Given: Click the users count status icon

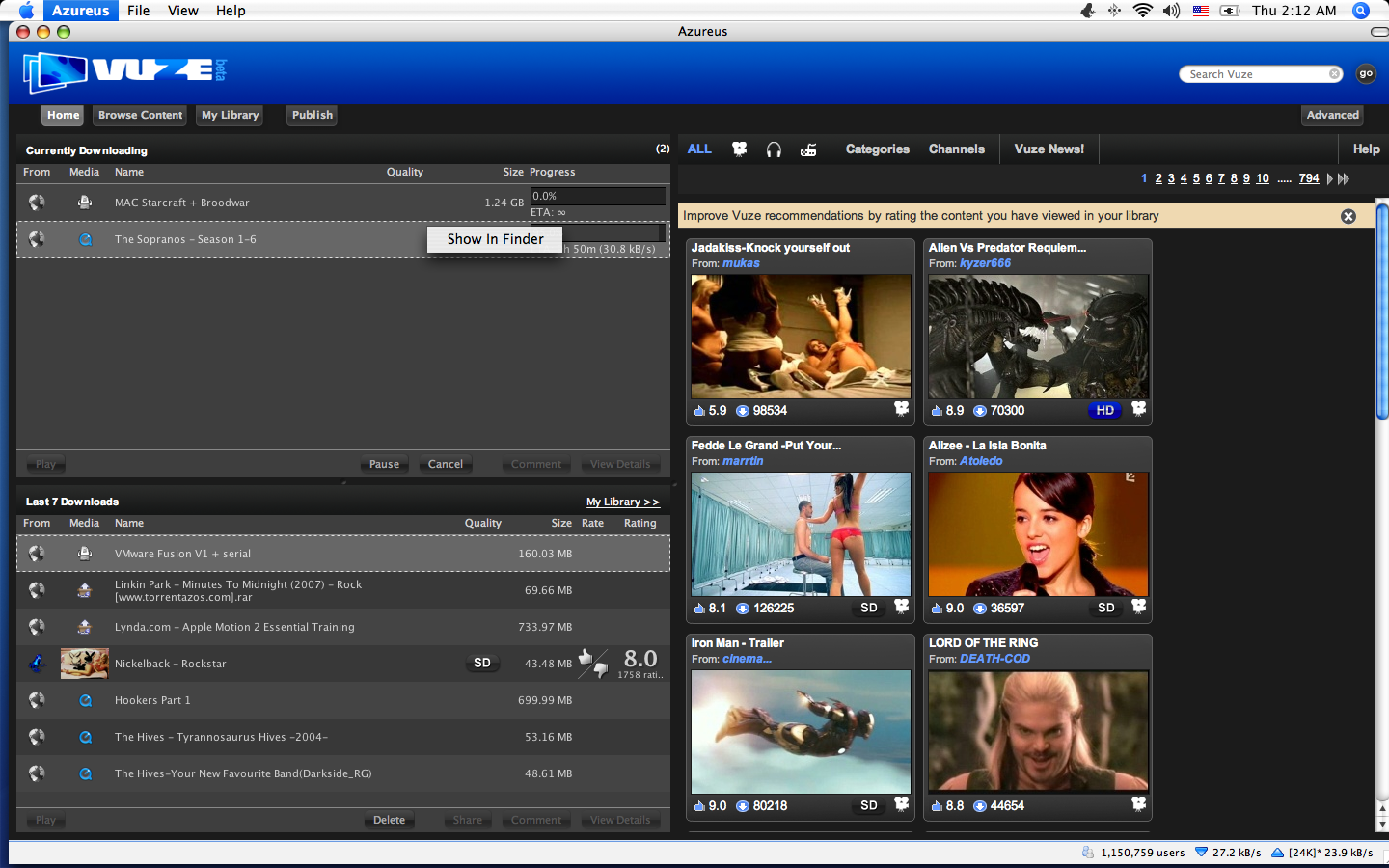Looking at the screenshot, I should click(x=1088, y=853).
